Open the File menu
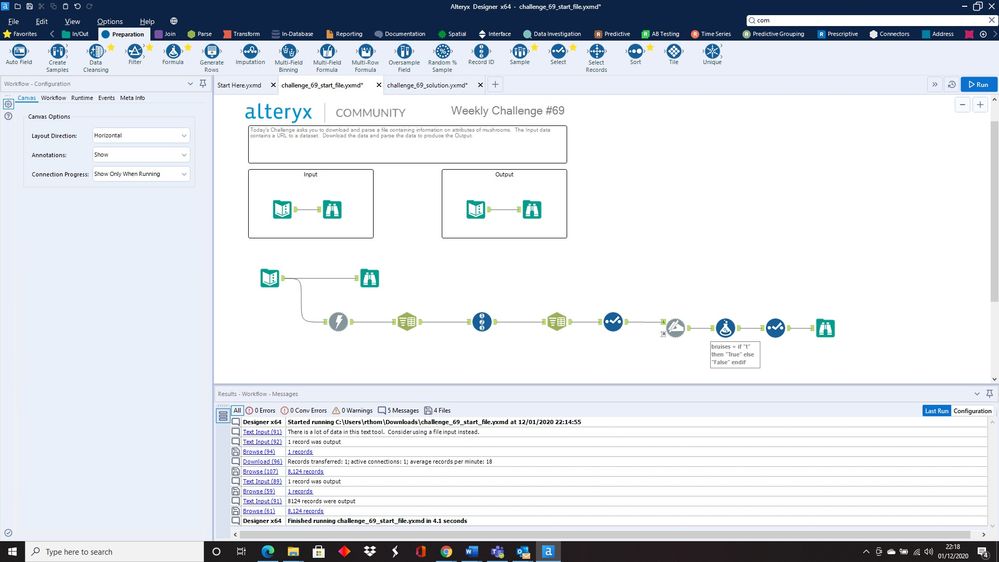The height and width of the screenshot is (562, 999). [13, 21]
